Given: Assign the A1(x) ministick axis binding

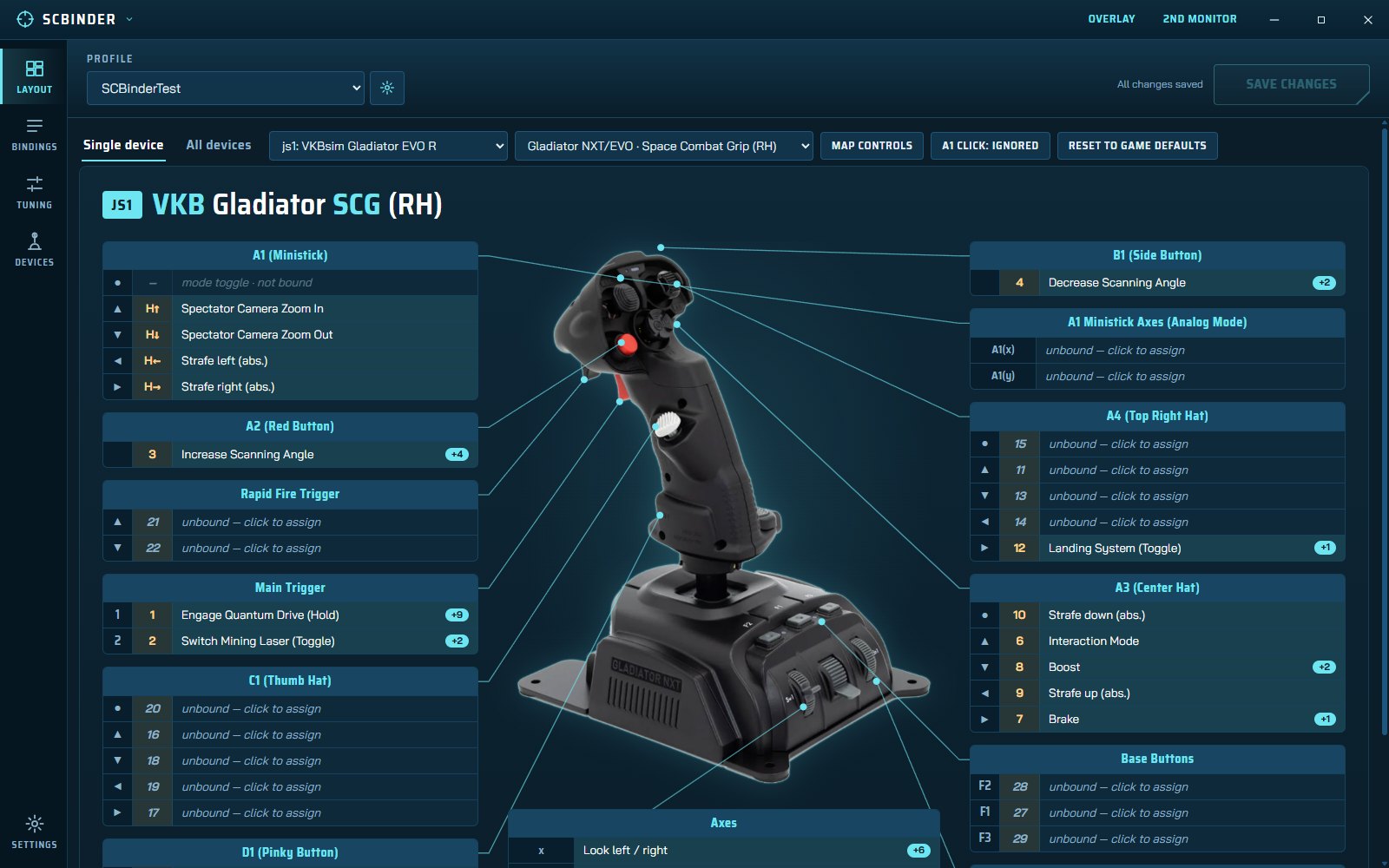Looking at the screenshot, I should (x=1157, y=350).
